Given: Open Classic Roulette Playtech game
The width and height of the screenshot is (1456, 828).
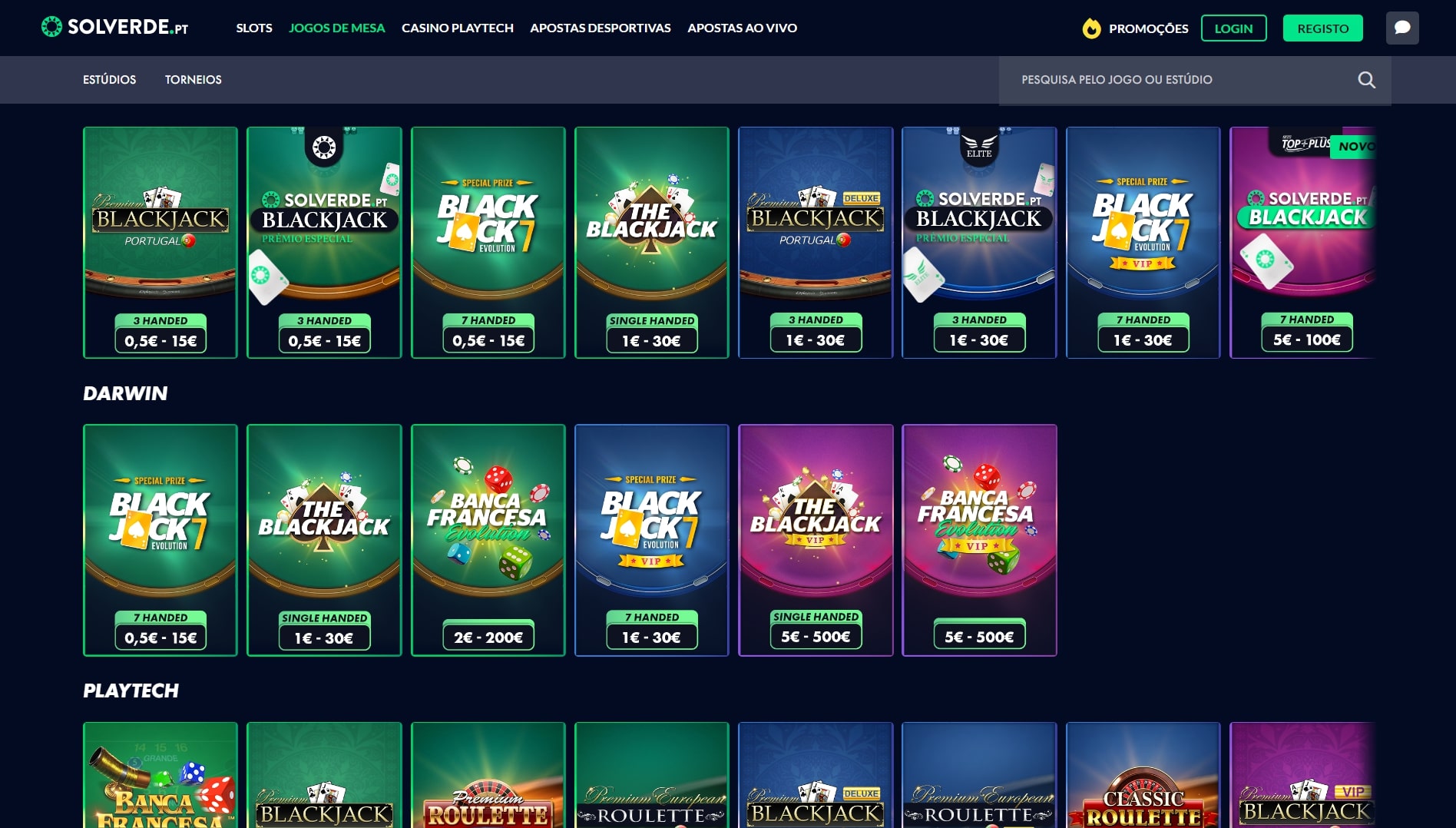Looking at the screenshot, I should point(1143,775).
